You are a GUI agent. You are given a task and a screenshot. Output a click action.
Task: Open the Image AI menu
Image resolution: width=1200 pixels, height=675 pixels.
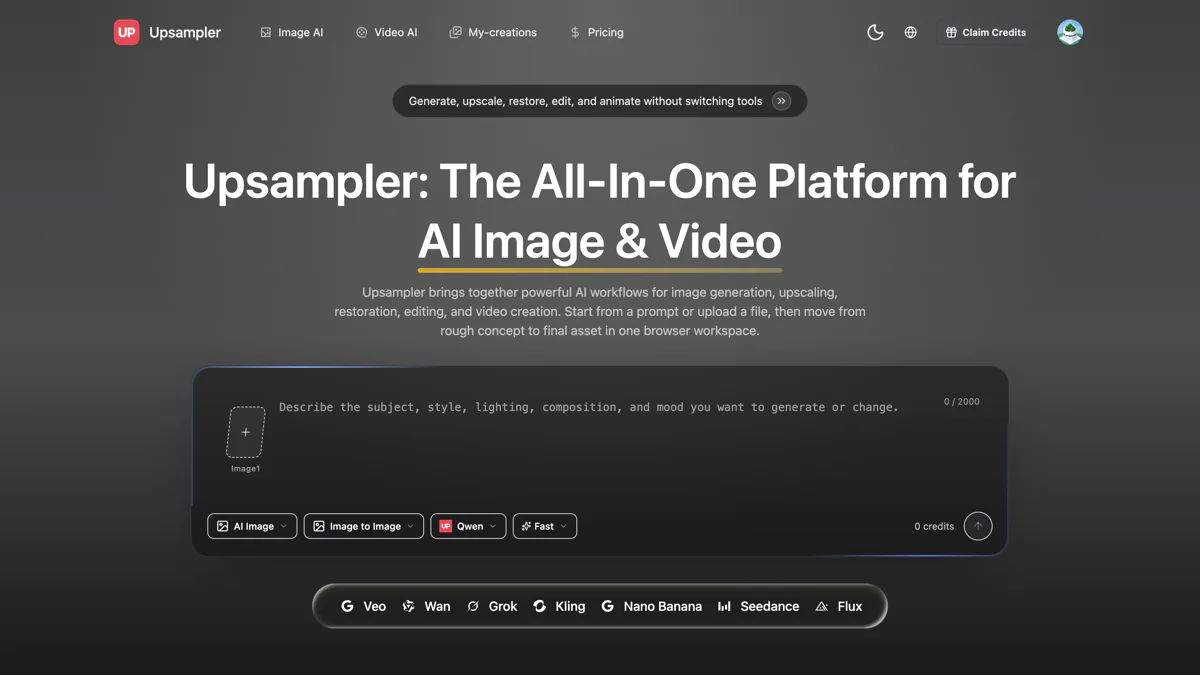point(292,32)
